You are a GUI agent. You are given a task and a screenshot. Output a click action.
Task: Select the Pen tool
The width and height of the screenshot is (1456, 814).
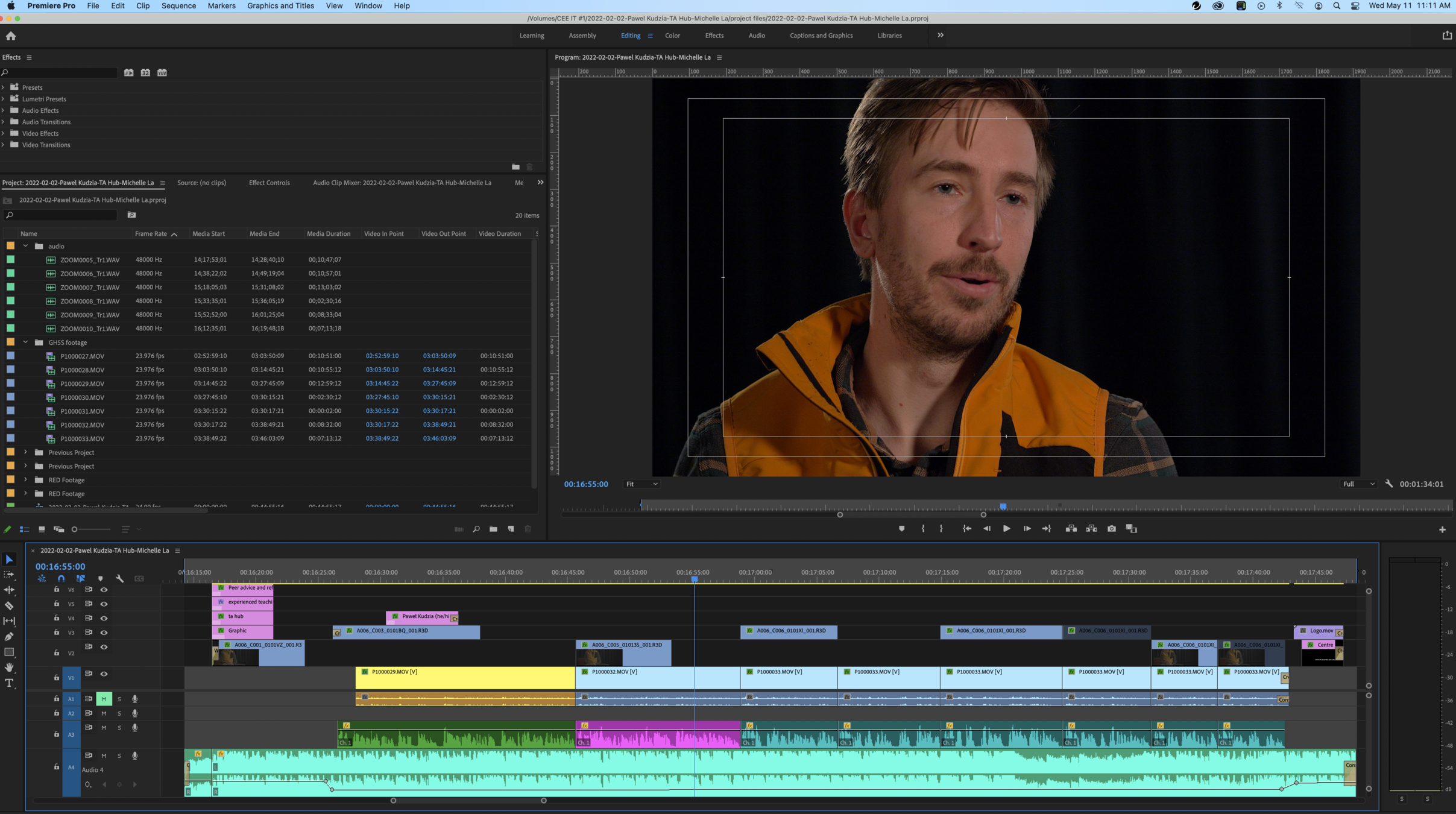click(x=9, y=637)
